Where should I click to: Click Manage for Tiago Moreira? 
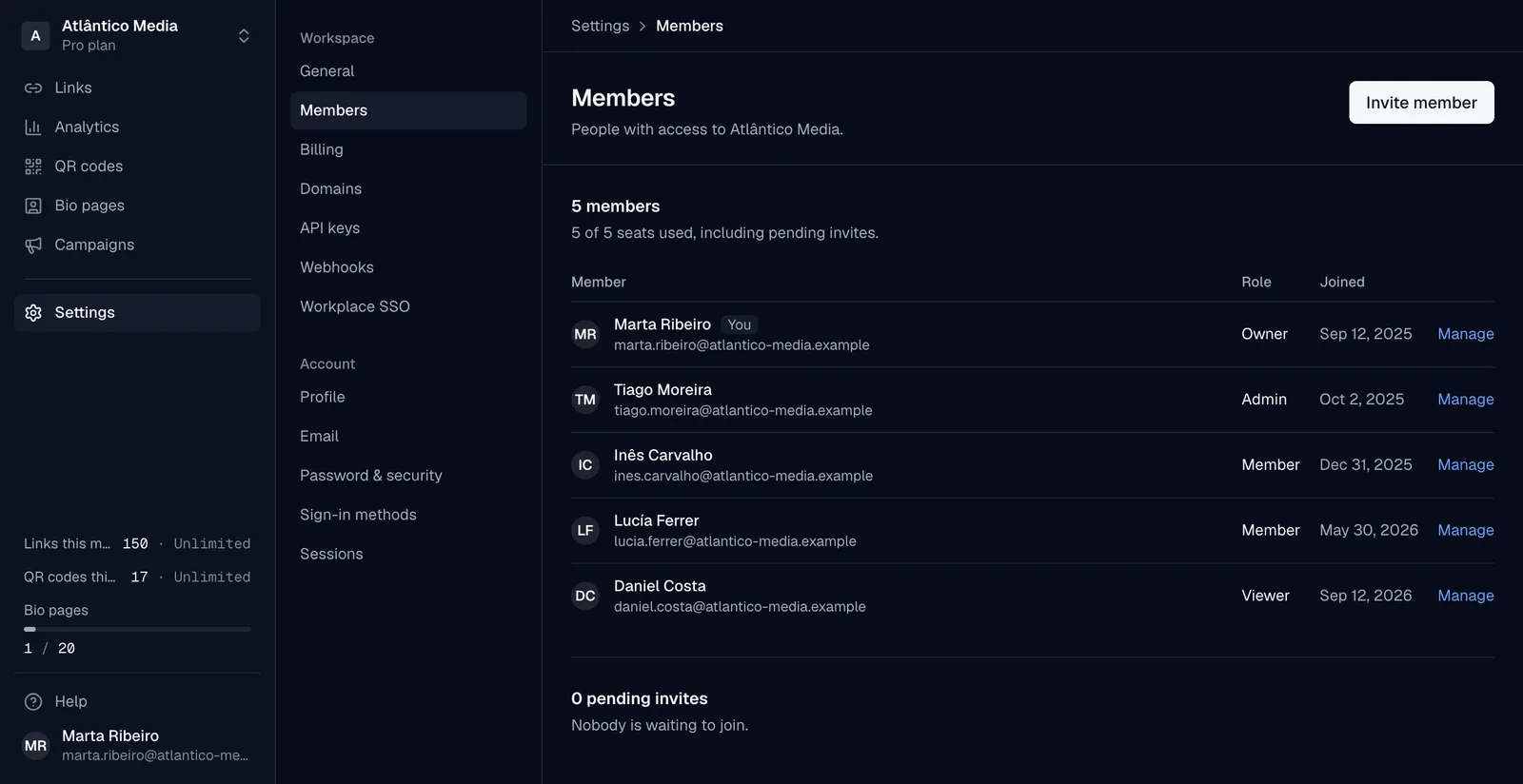[1466, 400]
